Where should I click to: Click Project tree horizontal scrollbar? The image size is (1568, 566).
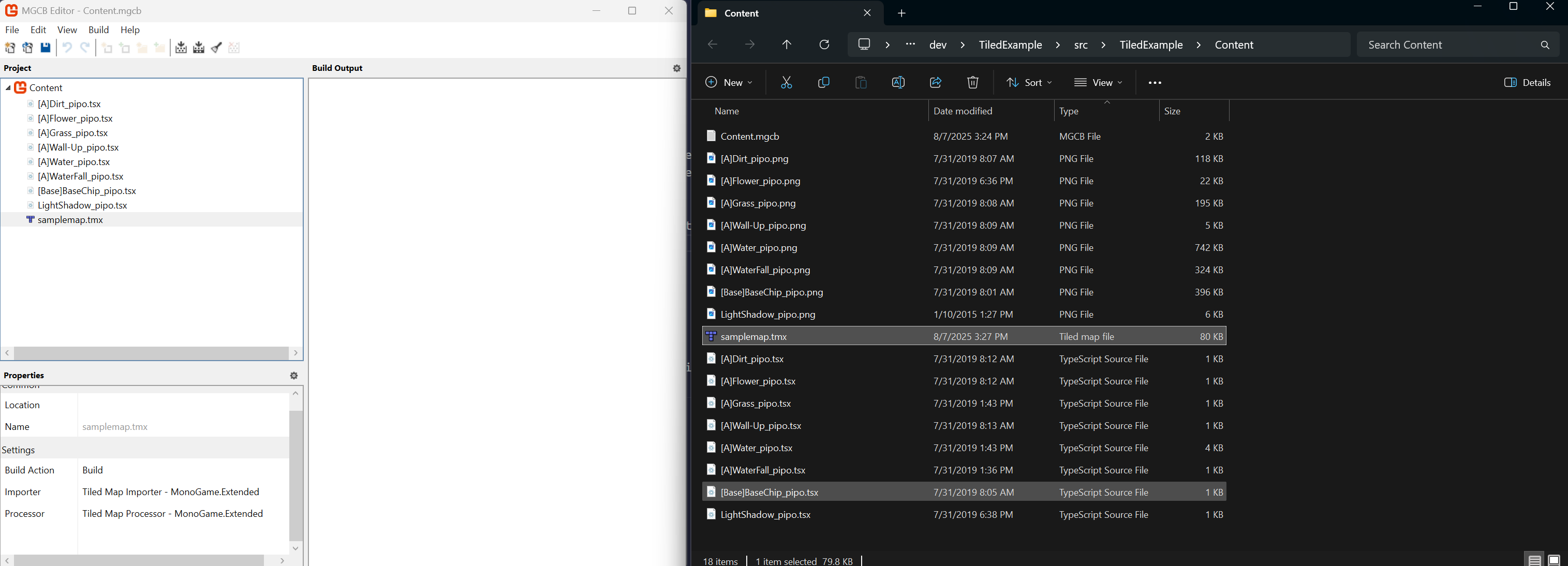coord(151,353)
